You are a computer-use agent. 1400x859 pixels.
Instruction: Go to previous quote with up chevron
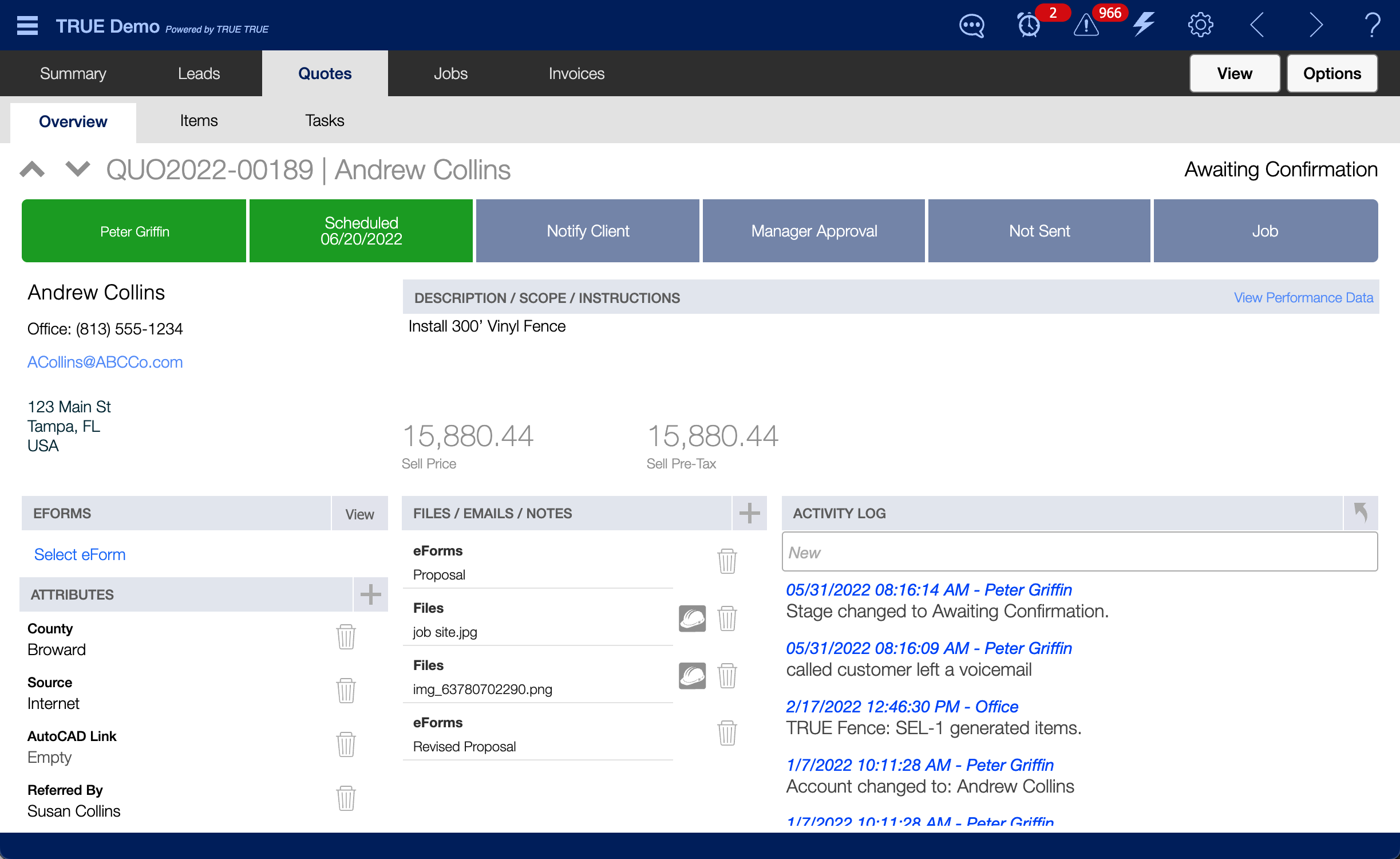click(32, 170)
